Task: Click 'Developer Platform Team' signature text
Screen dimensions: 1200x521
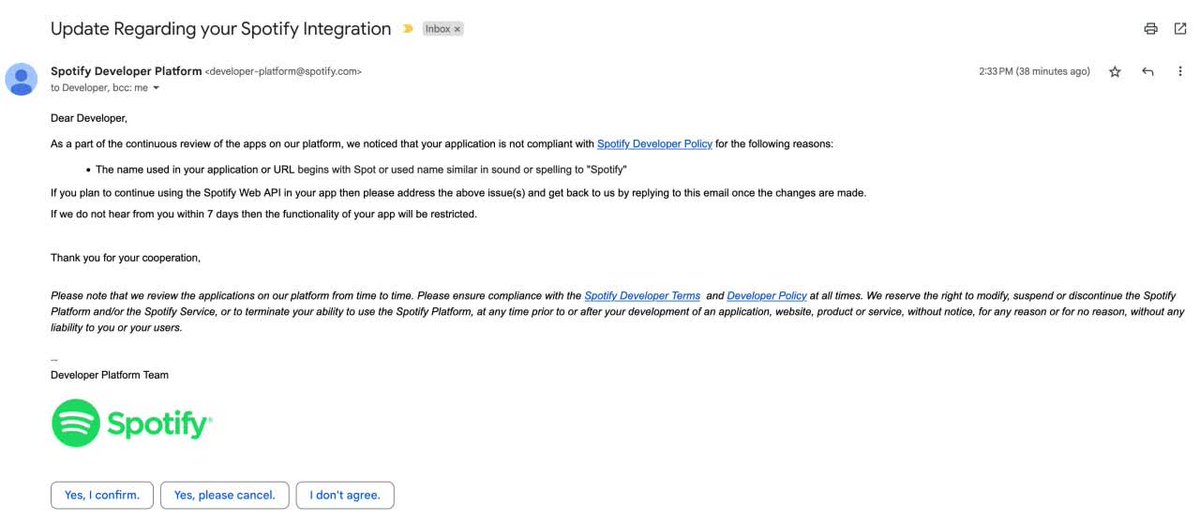Action: click(x=110, y=375)
